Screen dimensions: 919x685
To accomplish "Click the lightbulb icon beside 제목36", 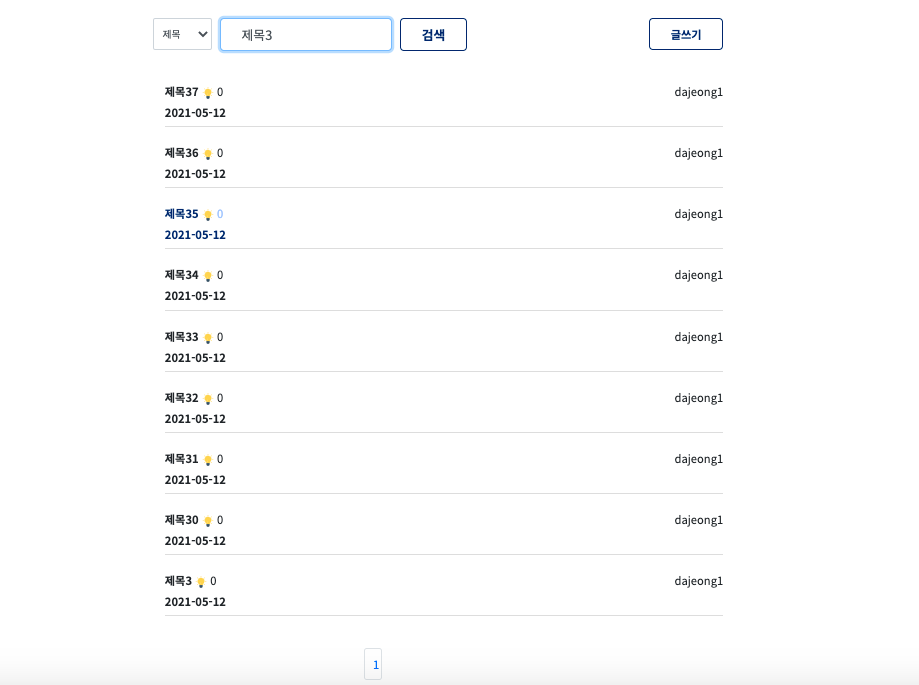I will coord(207,153).
